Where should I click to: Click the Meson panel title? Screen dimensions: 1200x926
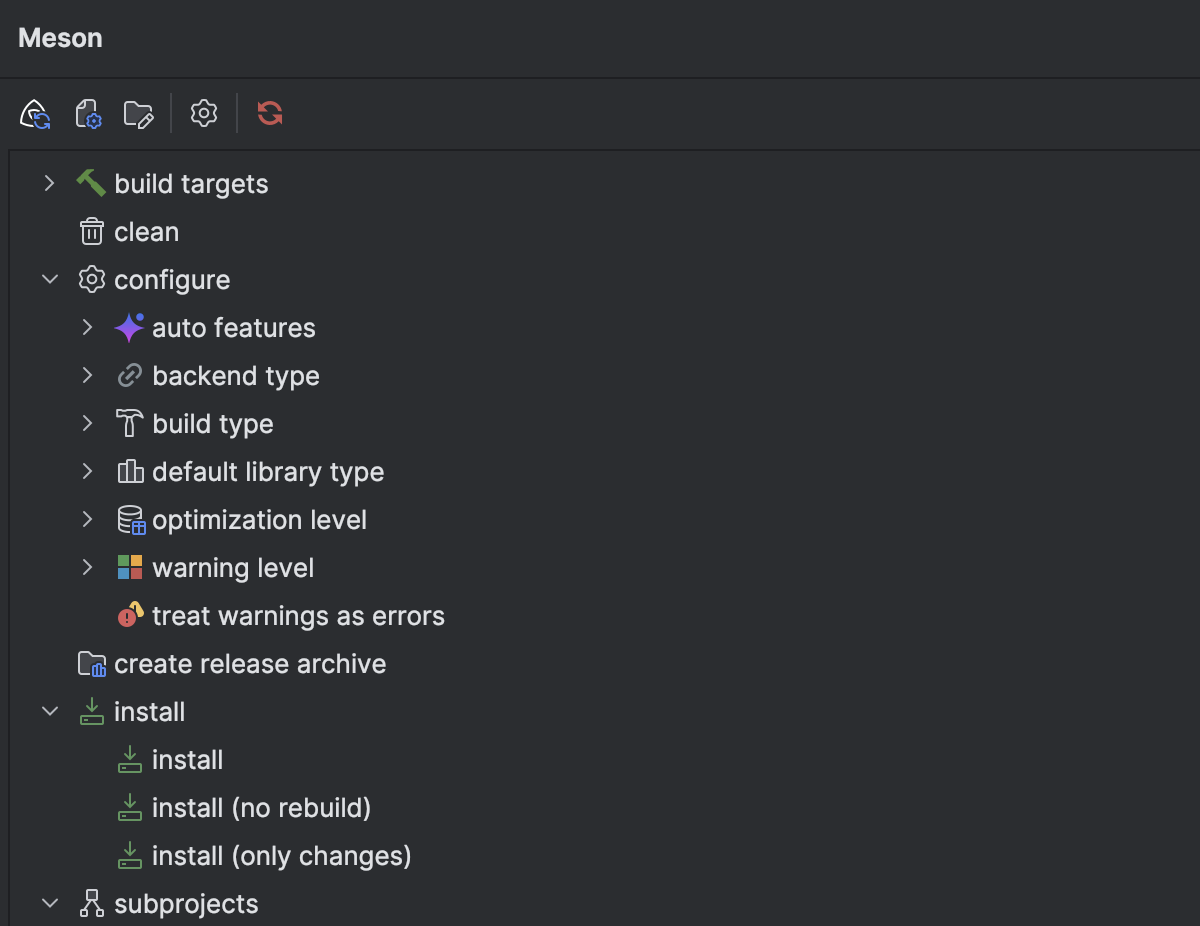[x=60, y=38]
